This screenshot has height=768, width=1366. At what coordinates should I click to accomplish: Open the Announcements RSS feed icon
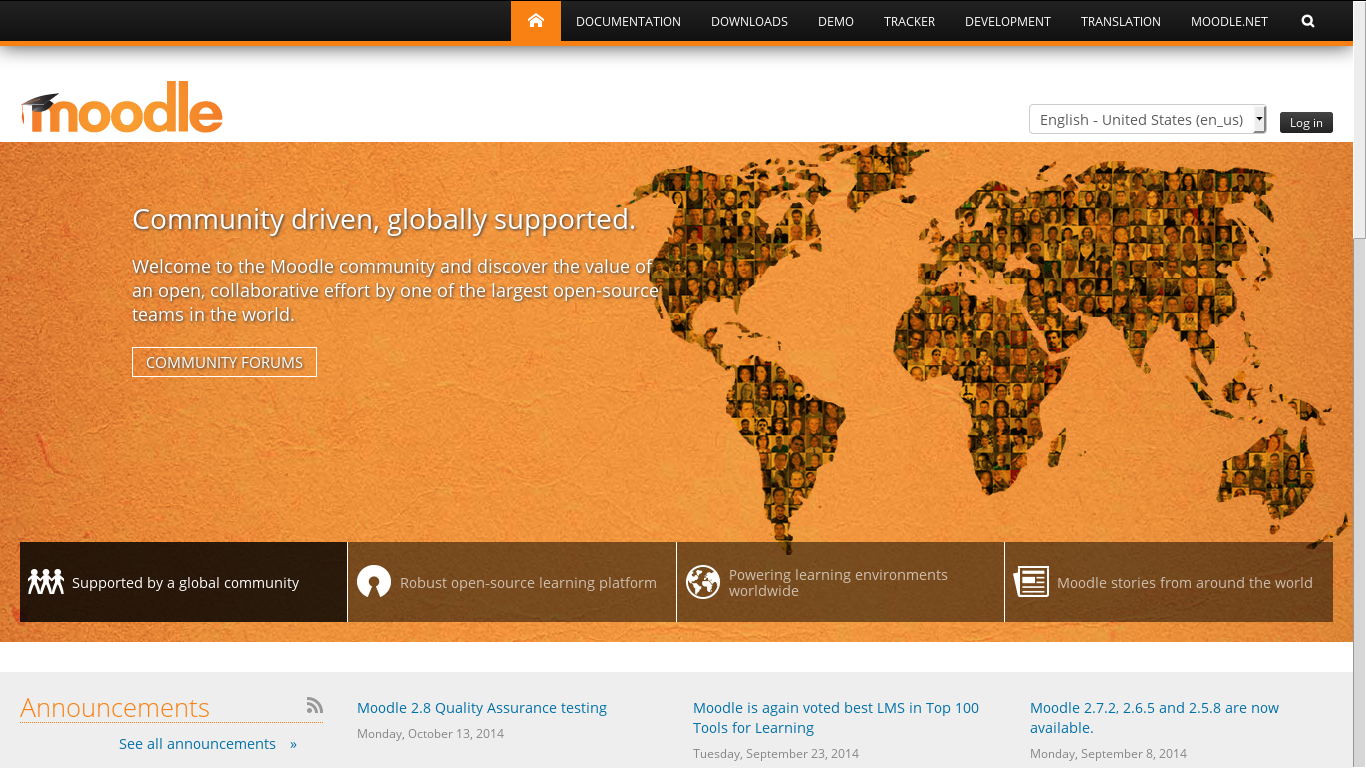pos(315,705)
